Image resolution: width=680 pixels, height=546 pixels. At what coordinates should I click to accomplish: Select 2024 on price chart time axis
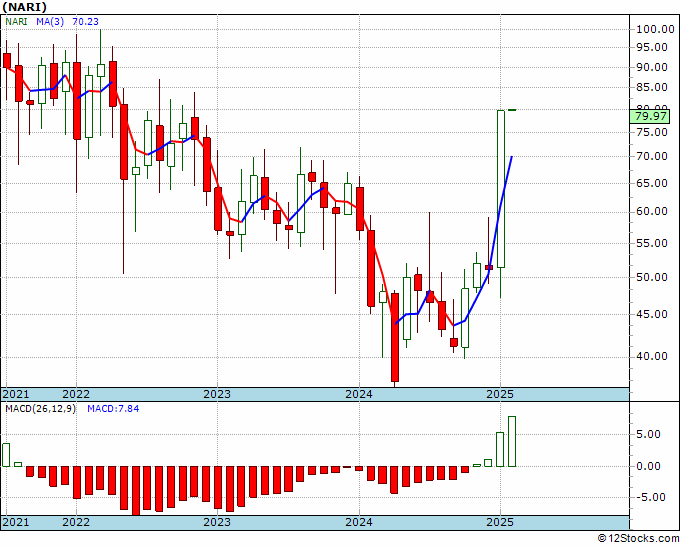coord(359,394)
